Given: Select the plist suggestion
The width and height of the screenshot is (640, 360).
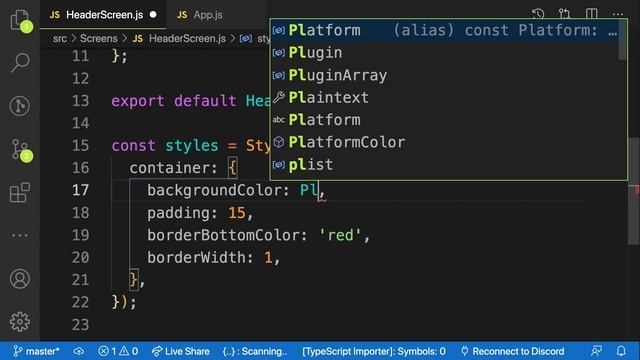Looking at the screenshot, I should pyautogui.click(x=445, y=165).
